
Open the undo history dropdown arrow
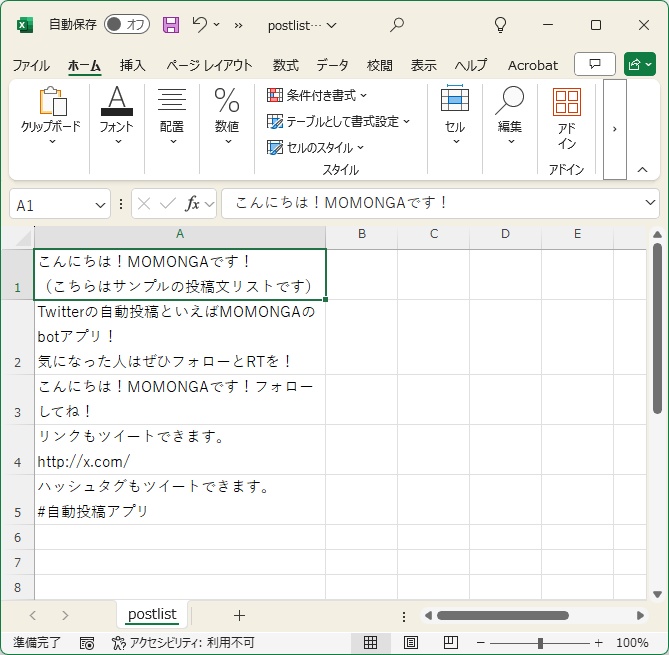217,24
